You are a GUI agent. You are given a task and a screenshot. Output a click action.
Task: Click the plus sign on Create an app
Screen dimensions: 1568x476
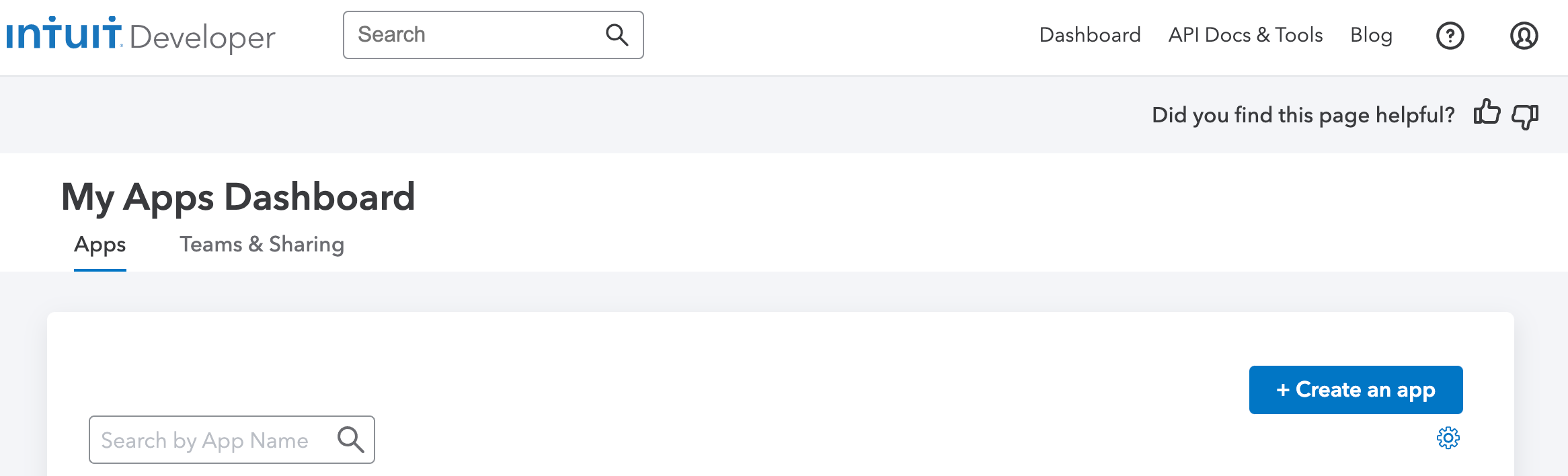(1283, 390)
